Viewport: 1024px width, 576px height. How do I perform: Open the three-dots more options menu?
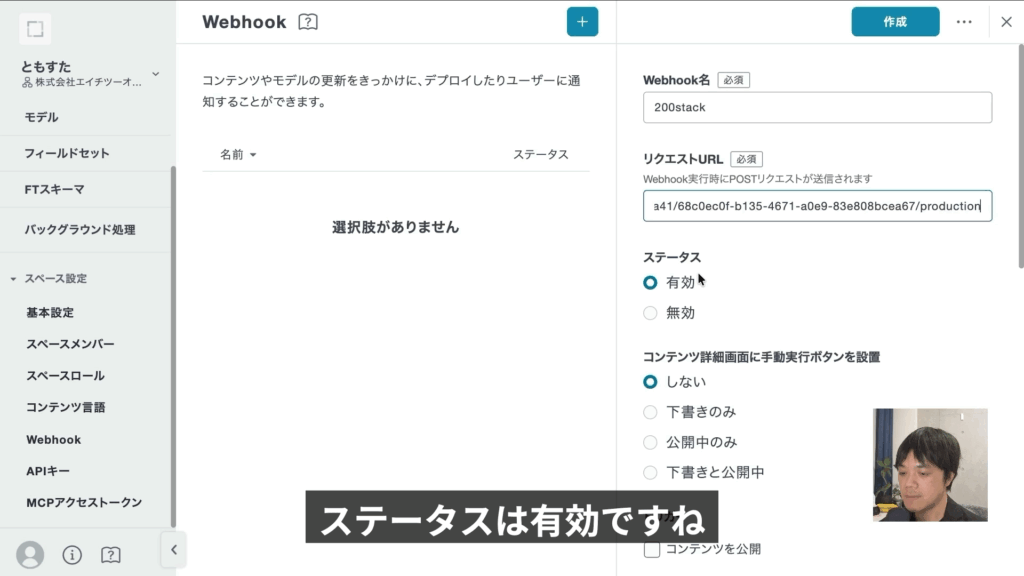click(x=964, y=22)
